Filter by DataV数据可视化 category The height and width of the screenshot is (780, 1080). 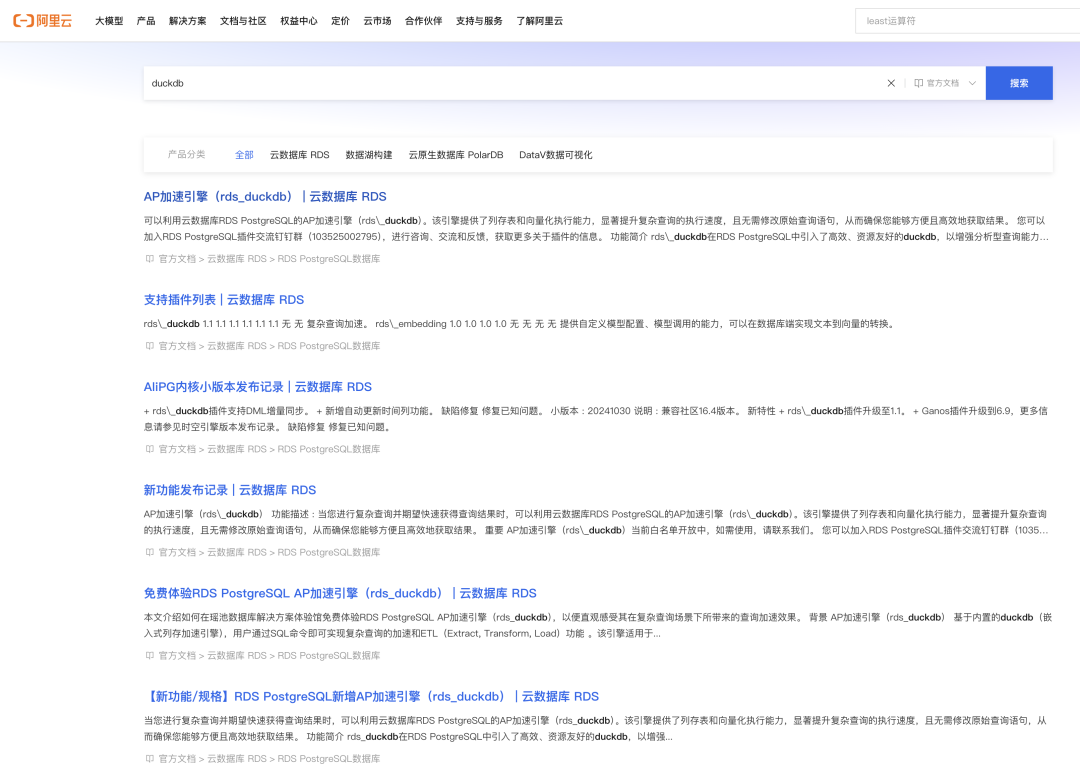pyautogui.click(x=555, y=155)
